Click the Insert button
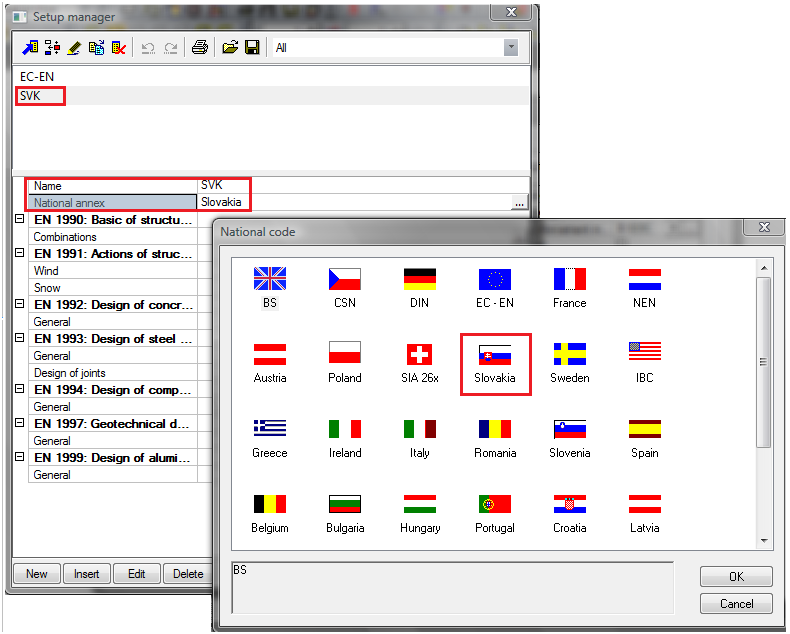 pyautogui.click(x=87, y=574)
